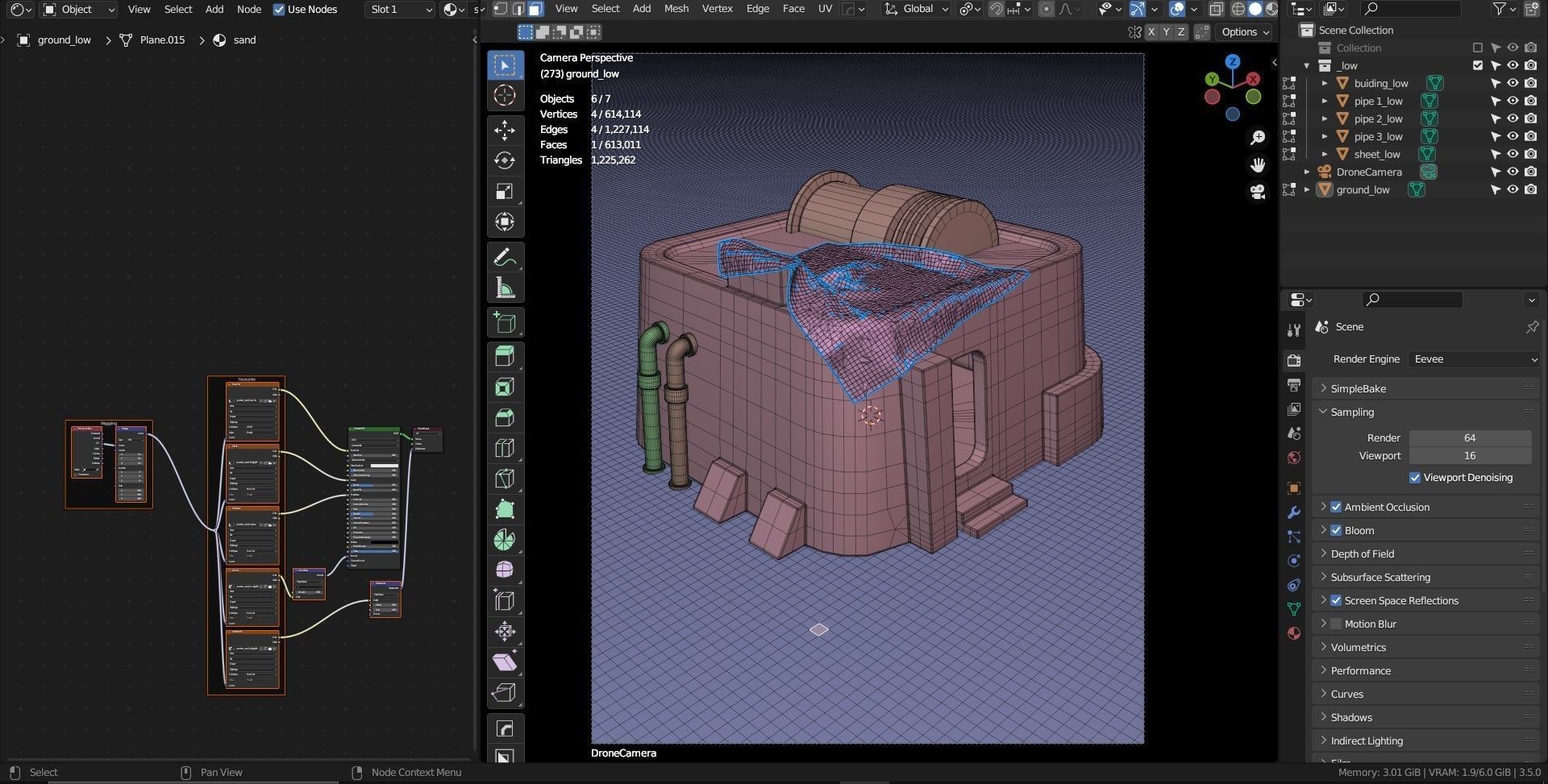Disable Ambient Occlusion checkbox
Viewport: 1548px width, 784px height.
(1336, 507)
